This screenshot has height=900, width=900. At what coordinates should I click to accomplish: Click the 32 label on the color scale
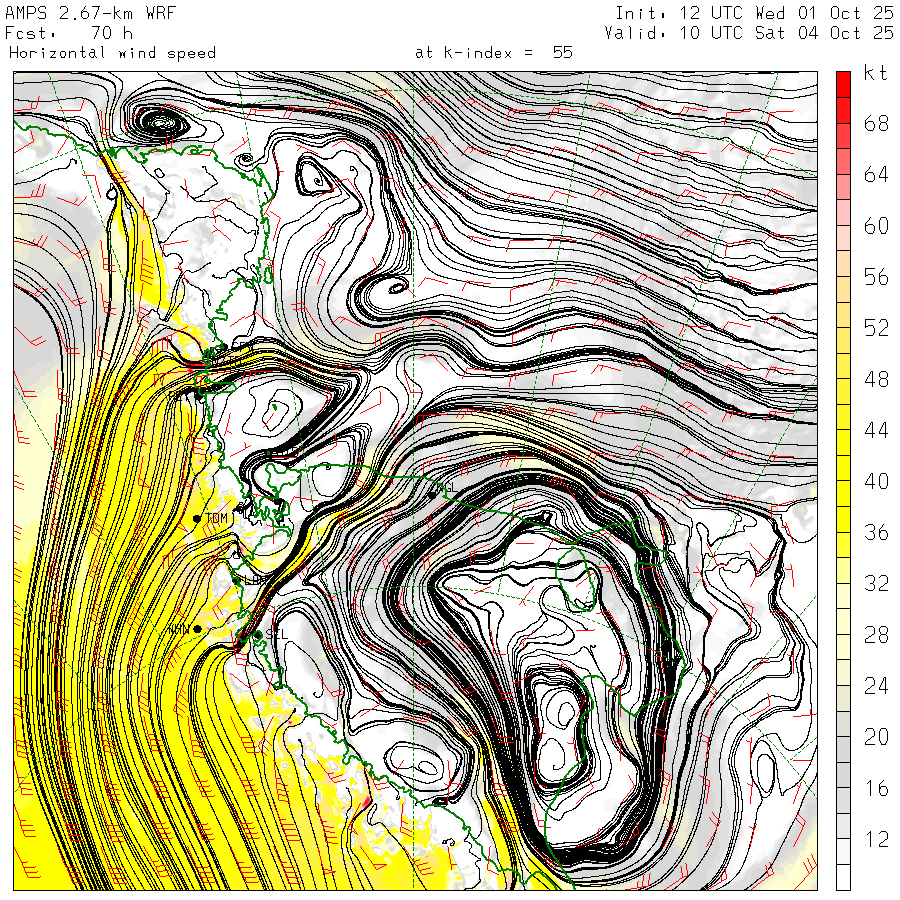[x=876, y=583]
